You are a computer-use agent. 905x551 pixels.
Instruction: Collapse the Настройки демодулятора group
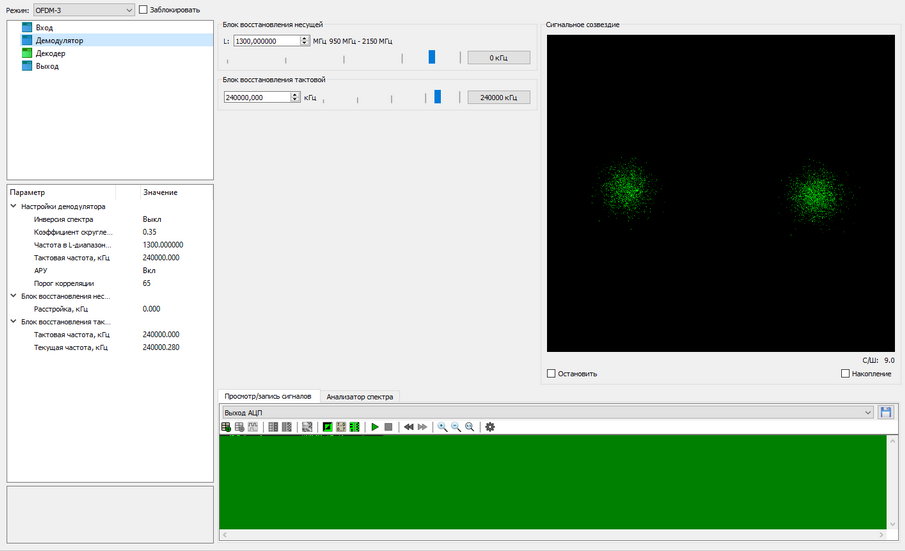tap(13, 207)
